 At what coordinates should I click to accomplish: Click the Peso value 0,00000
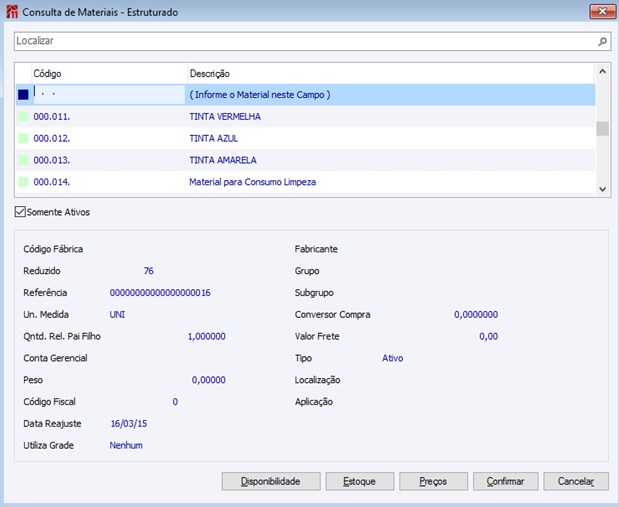coord(208,380)
